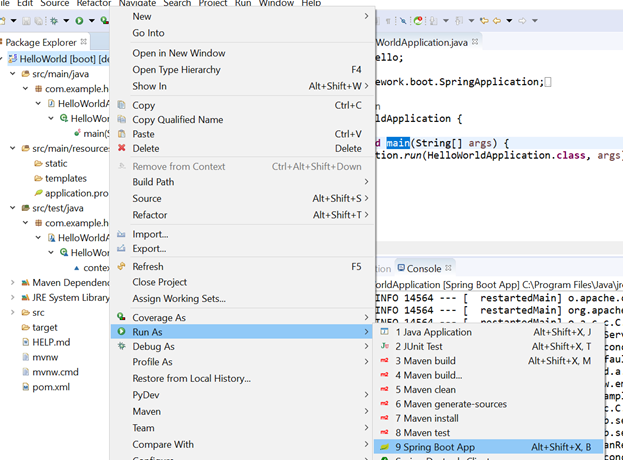This screenshot has width=623, height=460.
Task: Close the Console view tab
Action: [x=448, y=268]
